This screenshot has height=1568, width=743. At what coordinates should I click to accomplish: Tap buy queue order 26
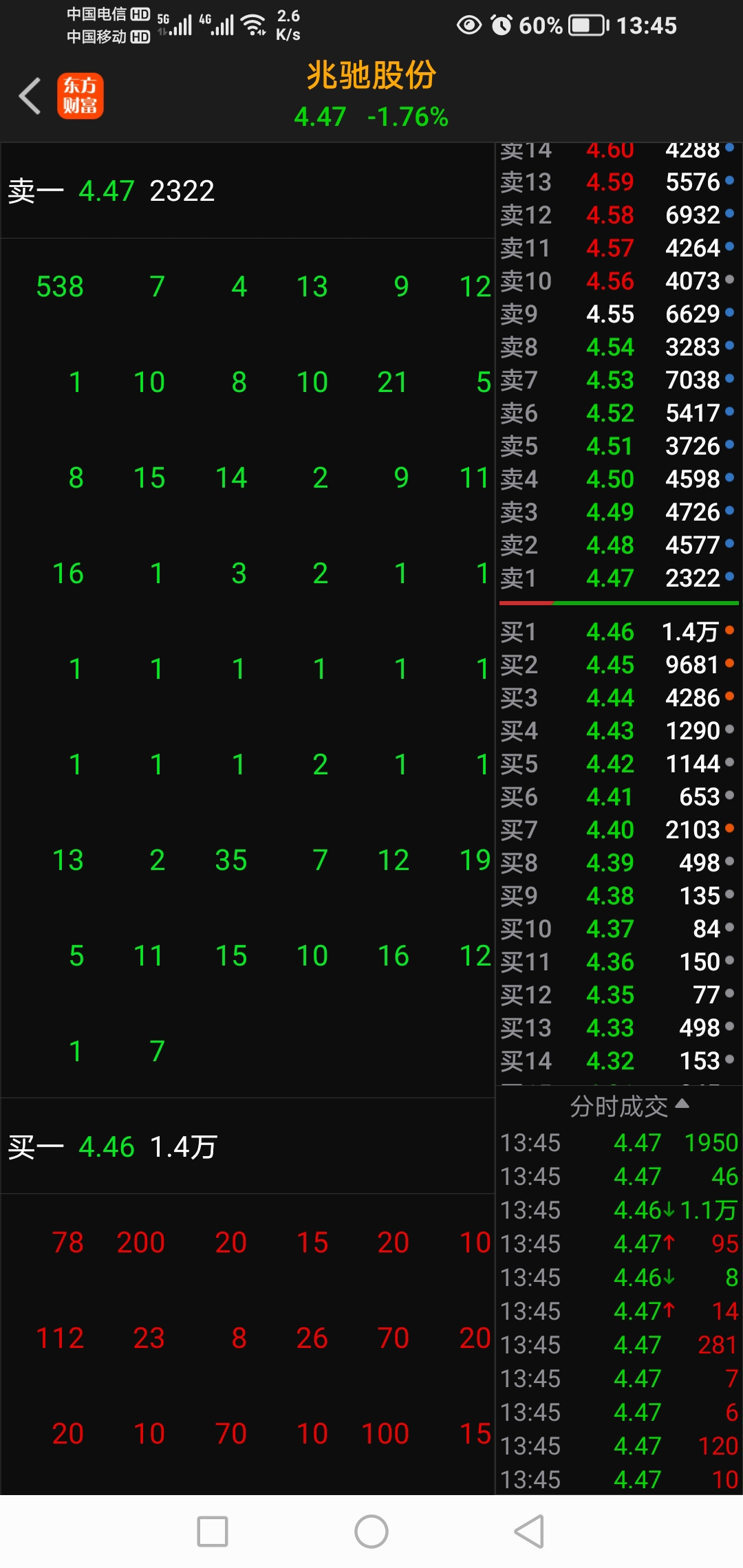[312, 1338]
